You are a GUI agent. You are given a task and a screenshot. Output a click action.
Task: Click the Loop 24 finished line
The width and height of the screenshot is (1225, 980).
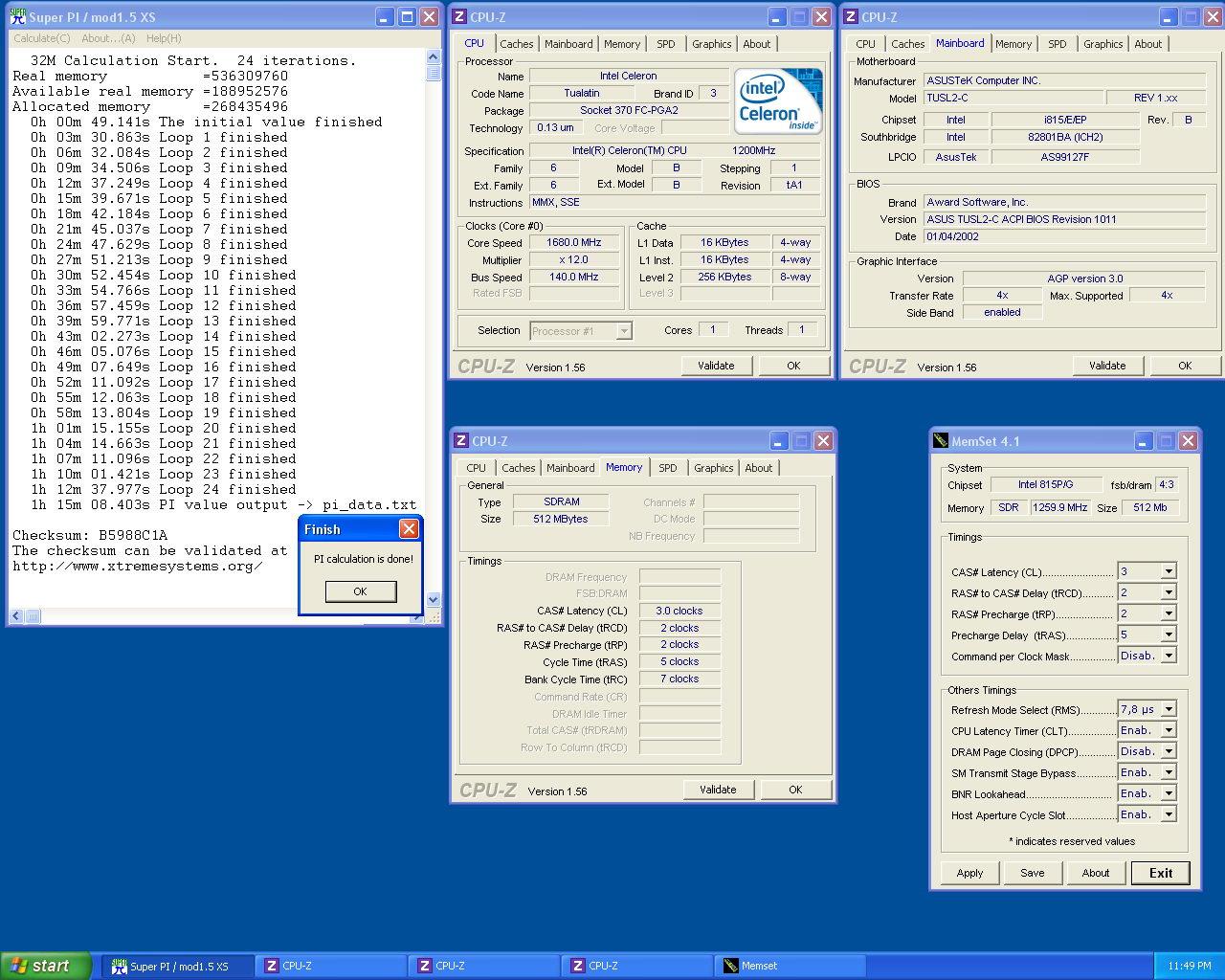click(163, 489)
